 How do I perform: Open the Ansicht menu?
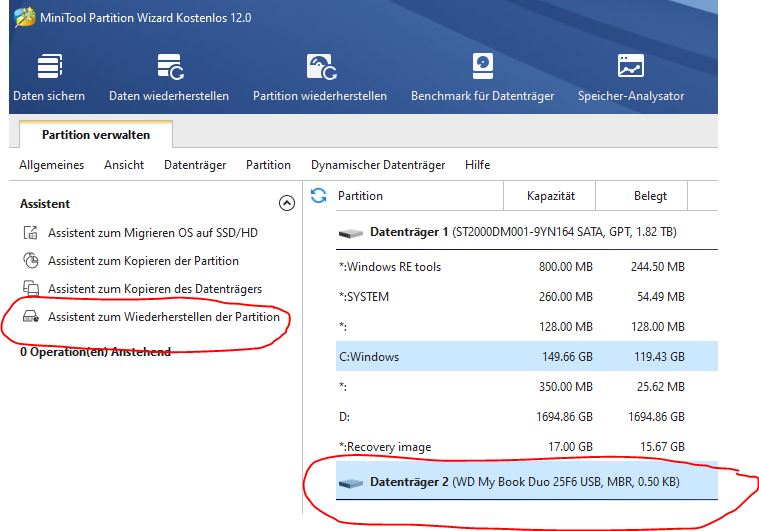124,165
